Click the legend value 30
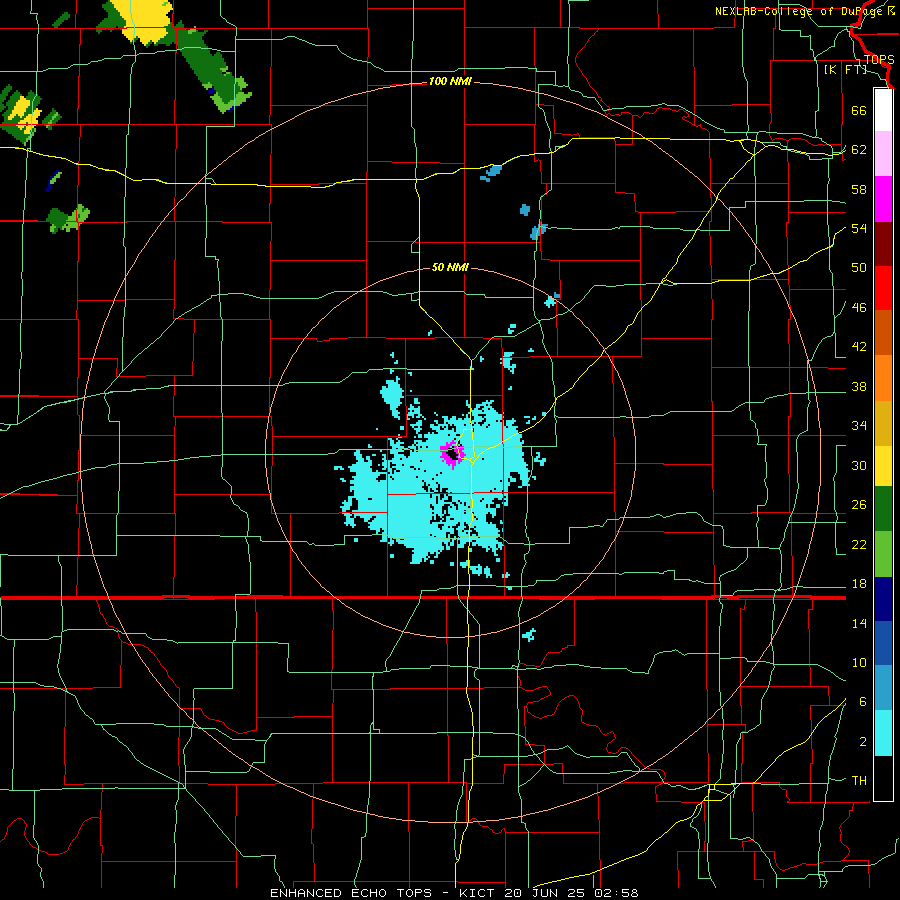 pos(859,465)
